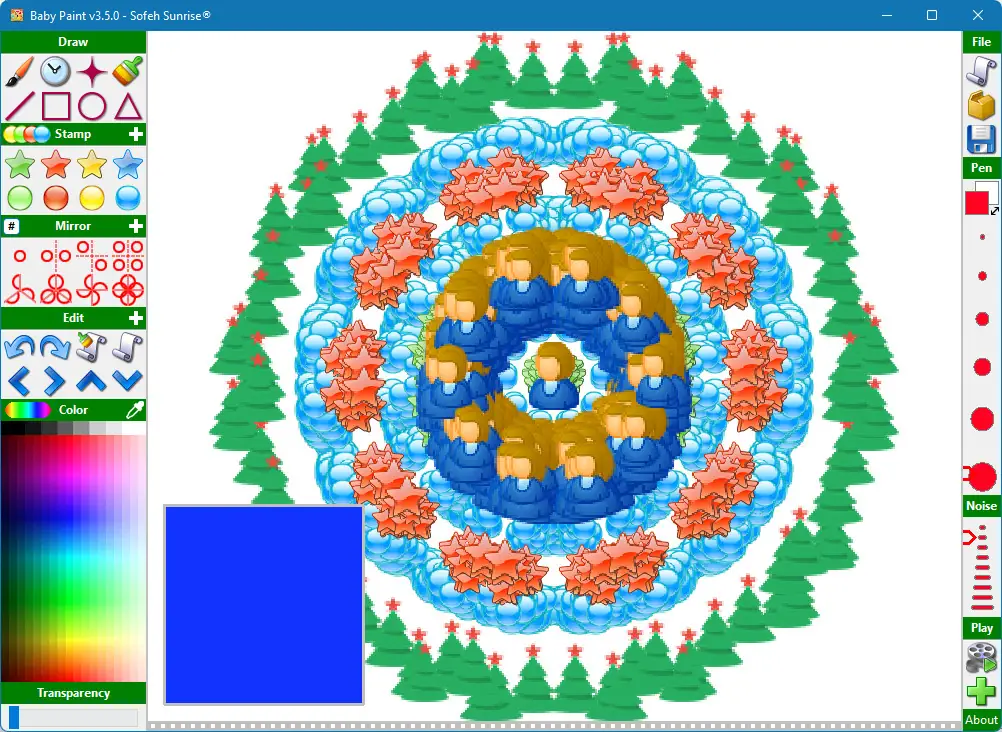Image resolution: width=1002 pixels, height=732 pixels.
Task: Click the Draw section header
Action: tap(73, 42)
